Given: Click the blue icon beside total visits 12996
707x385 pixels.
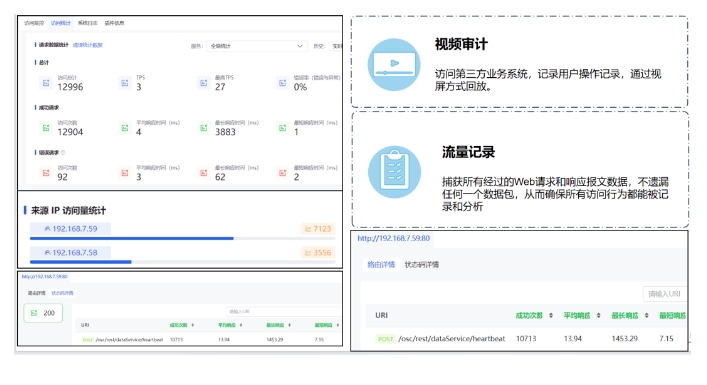Looking at the screenshot, I should [x=46, y=83].
